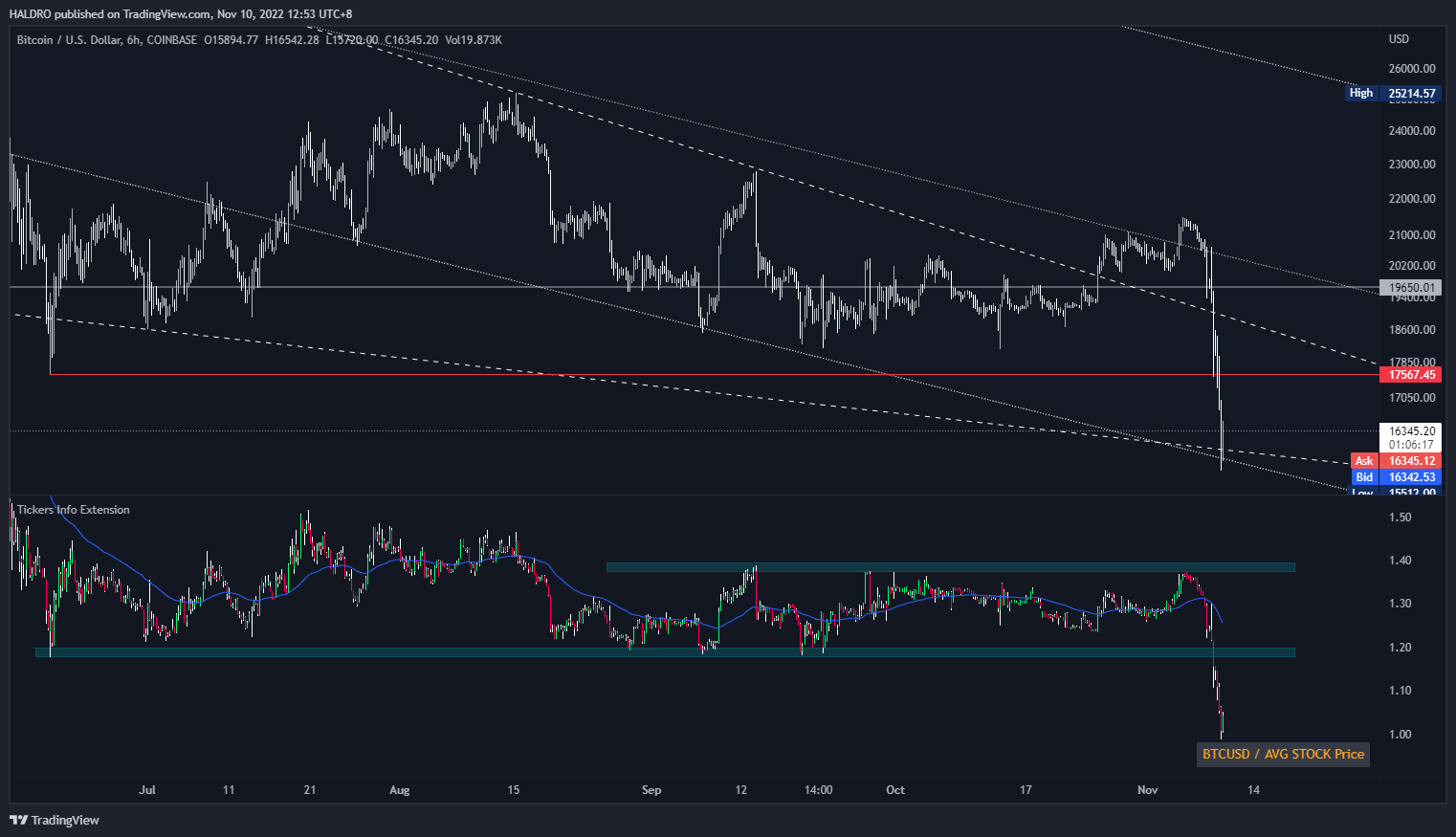Click the 23000.00 price axis value
This screenshot has height=837, width=1456.
click(x=1412, y=165)
